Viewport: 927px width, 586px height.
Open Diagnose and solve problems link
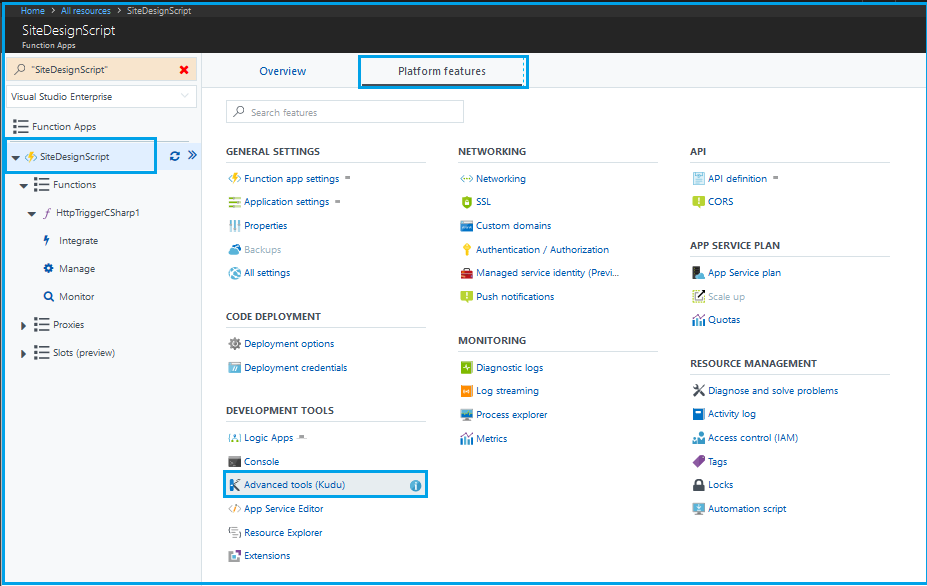point(773,390)
